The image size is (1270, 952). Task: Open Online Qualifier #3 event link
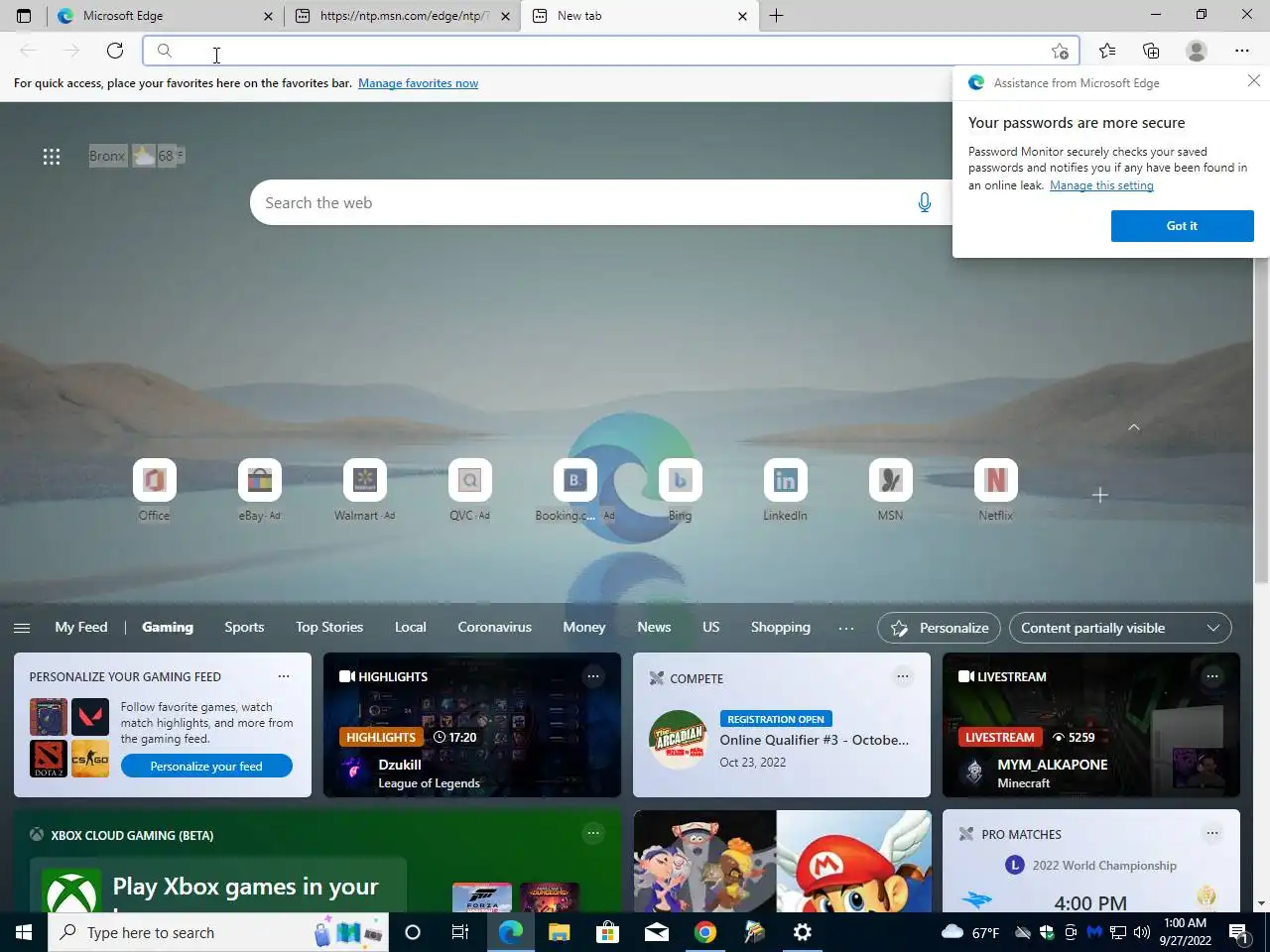(815, 740)
